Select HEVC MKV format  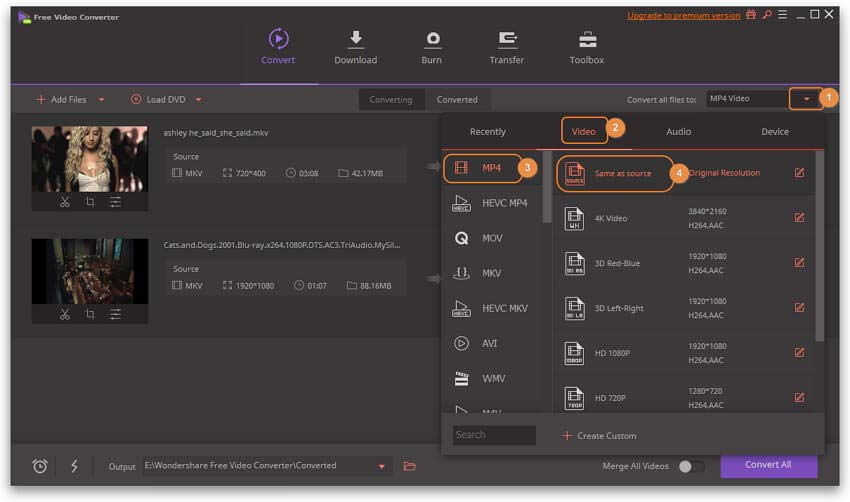tap(491, 308)
